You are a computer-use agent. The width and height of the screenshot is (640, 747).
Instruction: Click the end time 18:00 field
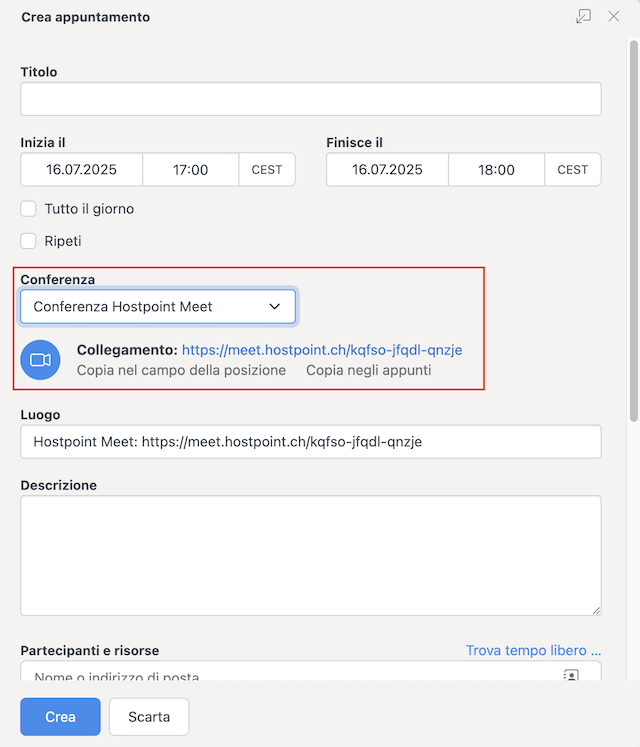pyautogui.click(x=497, y=170)
